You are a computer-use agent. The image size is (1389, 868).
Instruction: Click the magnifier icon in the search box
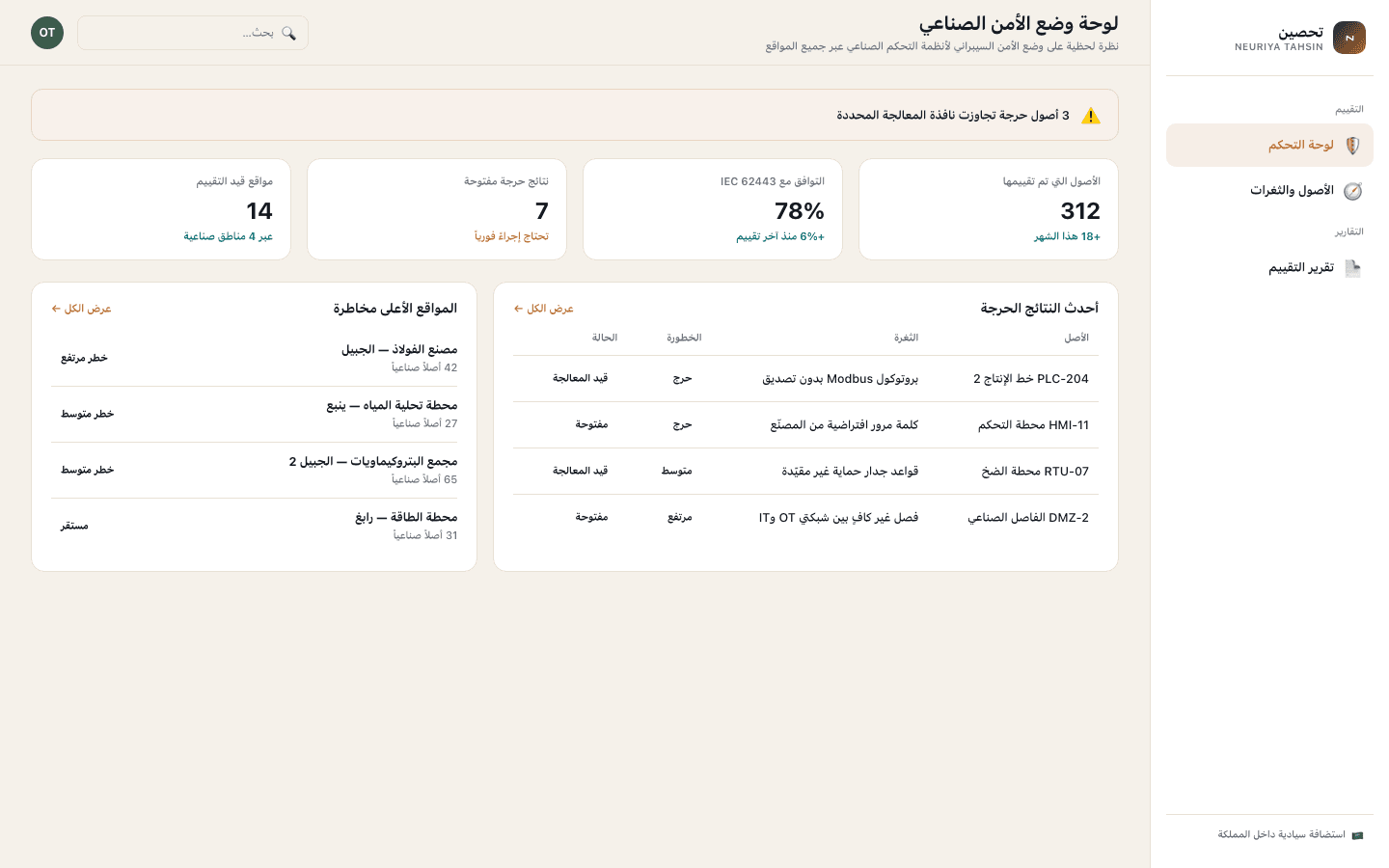(x=288, y=33)
